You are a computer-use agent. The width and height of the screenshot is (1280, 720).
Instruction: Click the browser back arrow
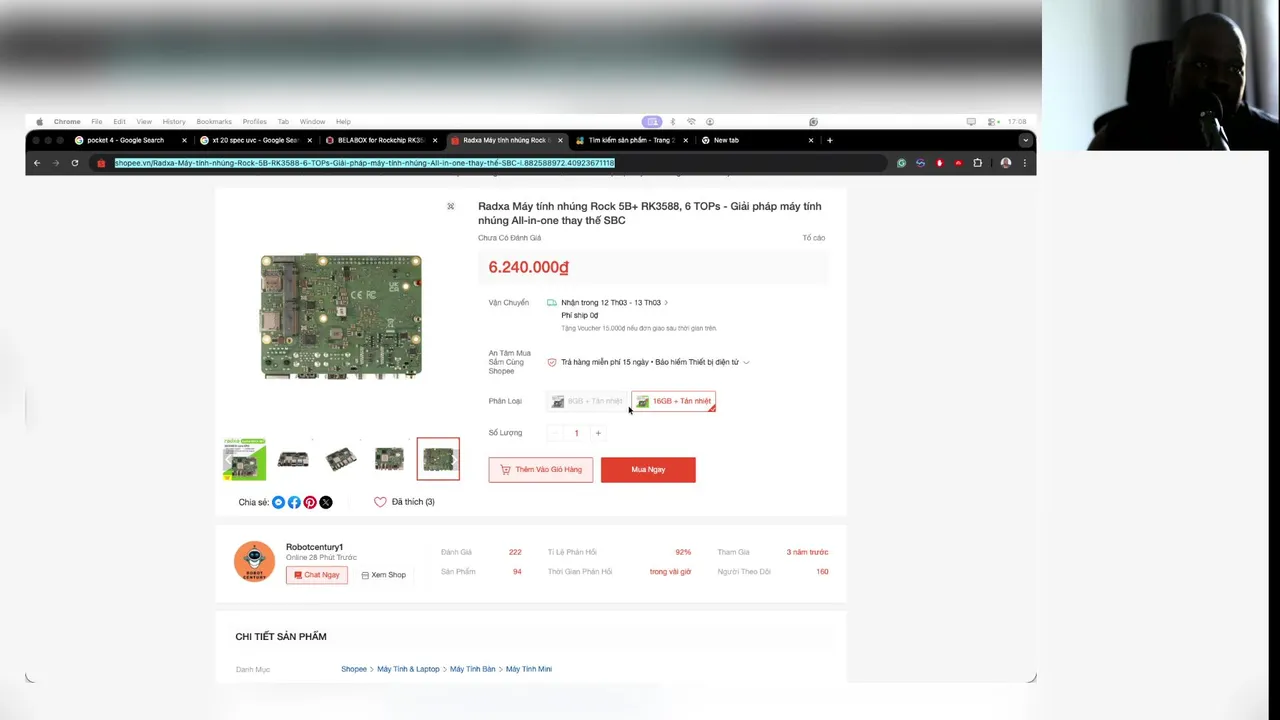point(37,163)
